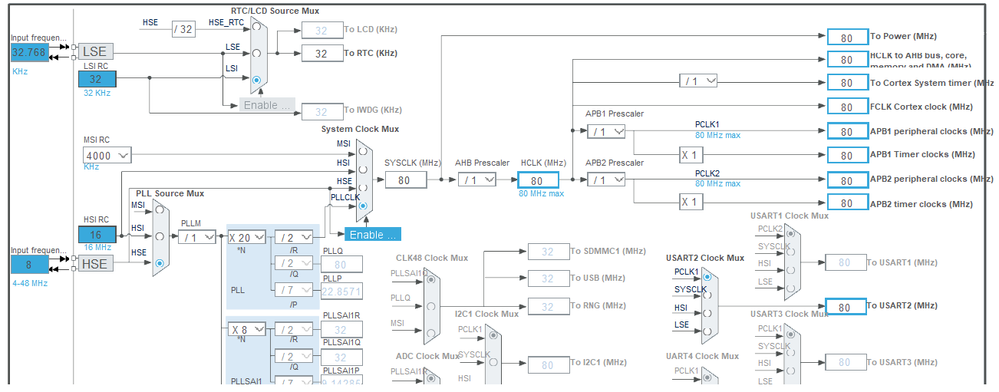Click the HSE oscillator block
This screenshot has width=999, height=392.
click(x=96, y=263)
